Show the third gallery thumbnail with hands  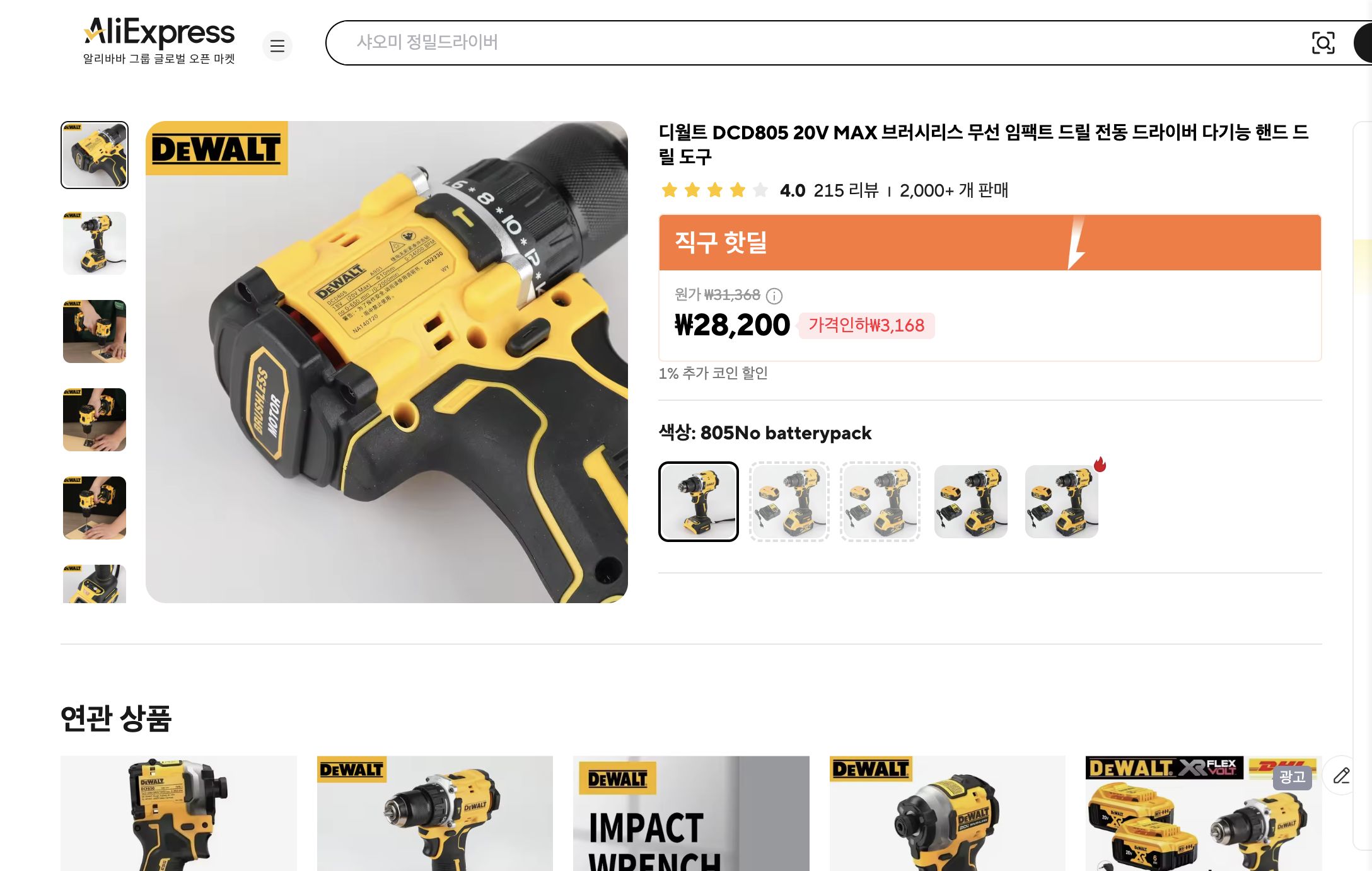95,332
